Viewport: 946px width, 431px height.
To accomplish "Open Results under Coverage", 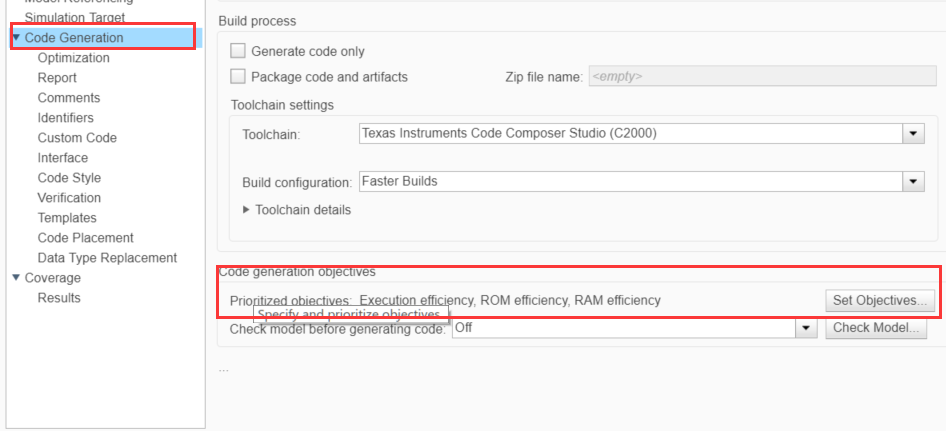I will click(x=59, y=298).
